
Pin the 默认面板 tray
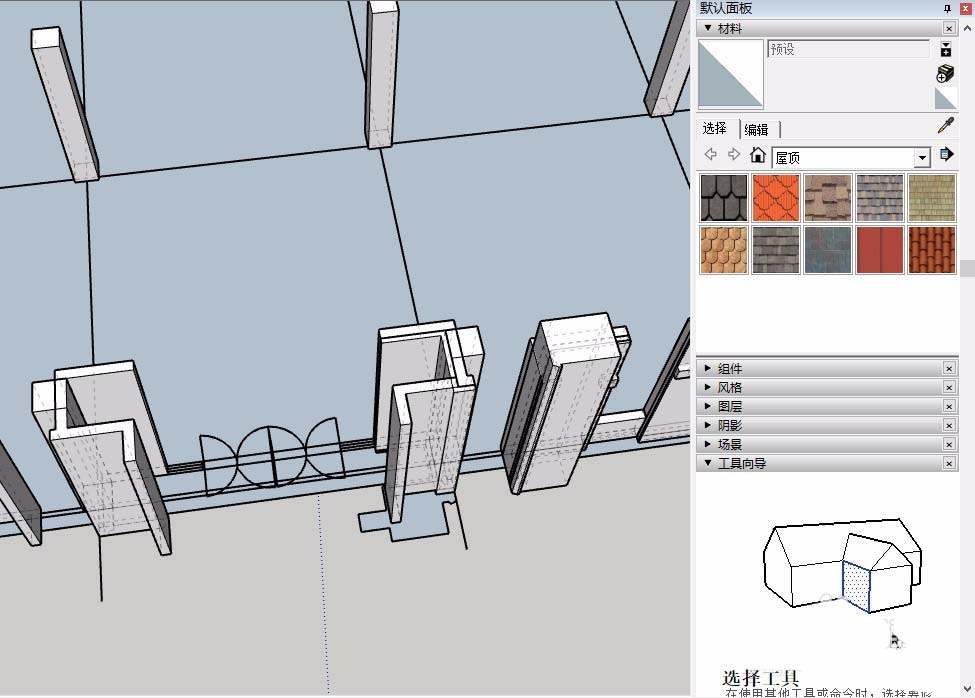click(947, 8)
